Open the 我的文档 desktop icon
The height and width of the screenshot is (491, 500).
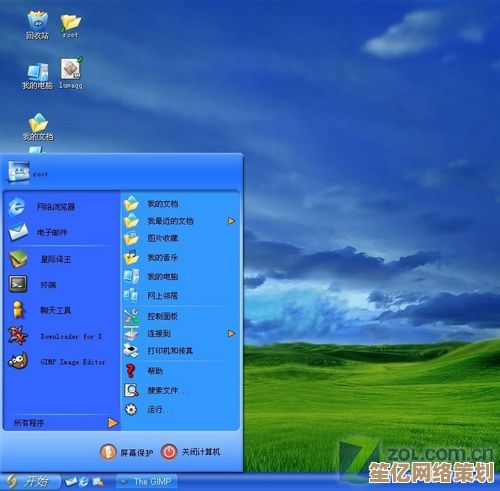(38, 127)
